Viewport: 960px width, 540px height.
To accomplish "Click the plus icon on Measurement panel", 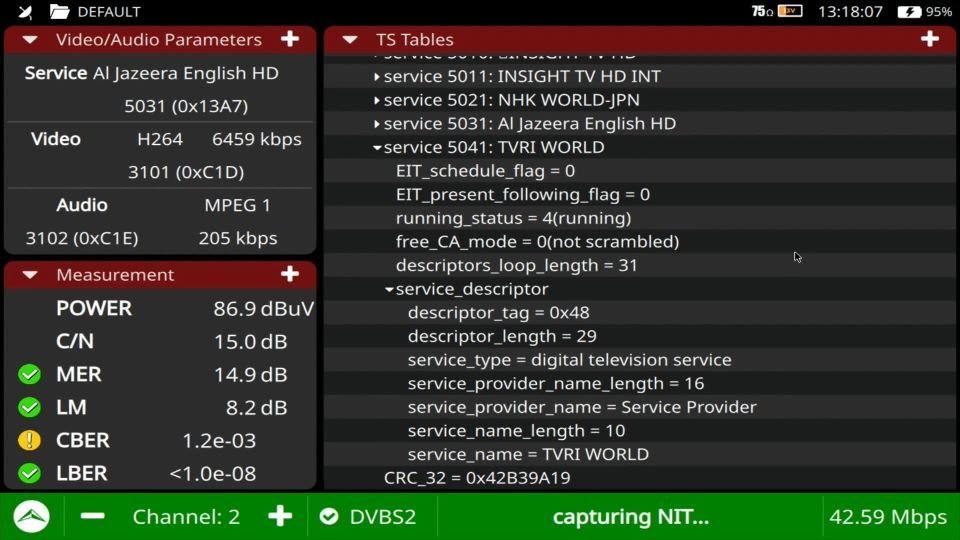I will [290, 274].
